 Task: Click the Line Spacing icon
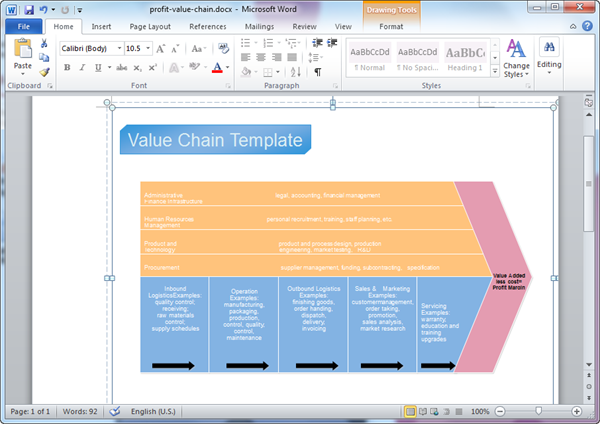point(314,57)
